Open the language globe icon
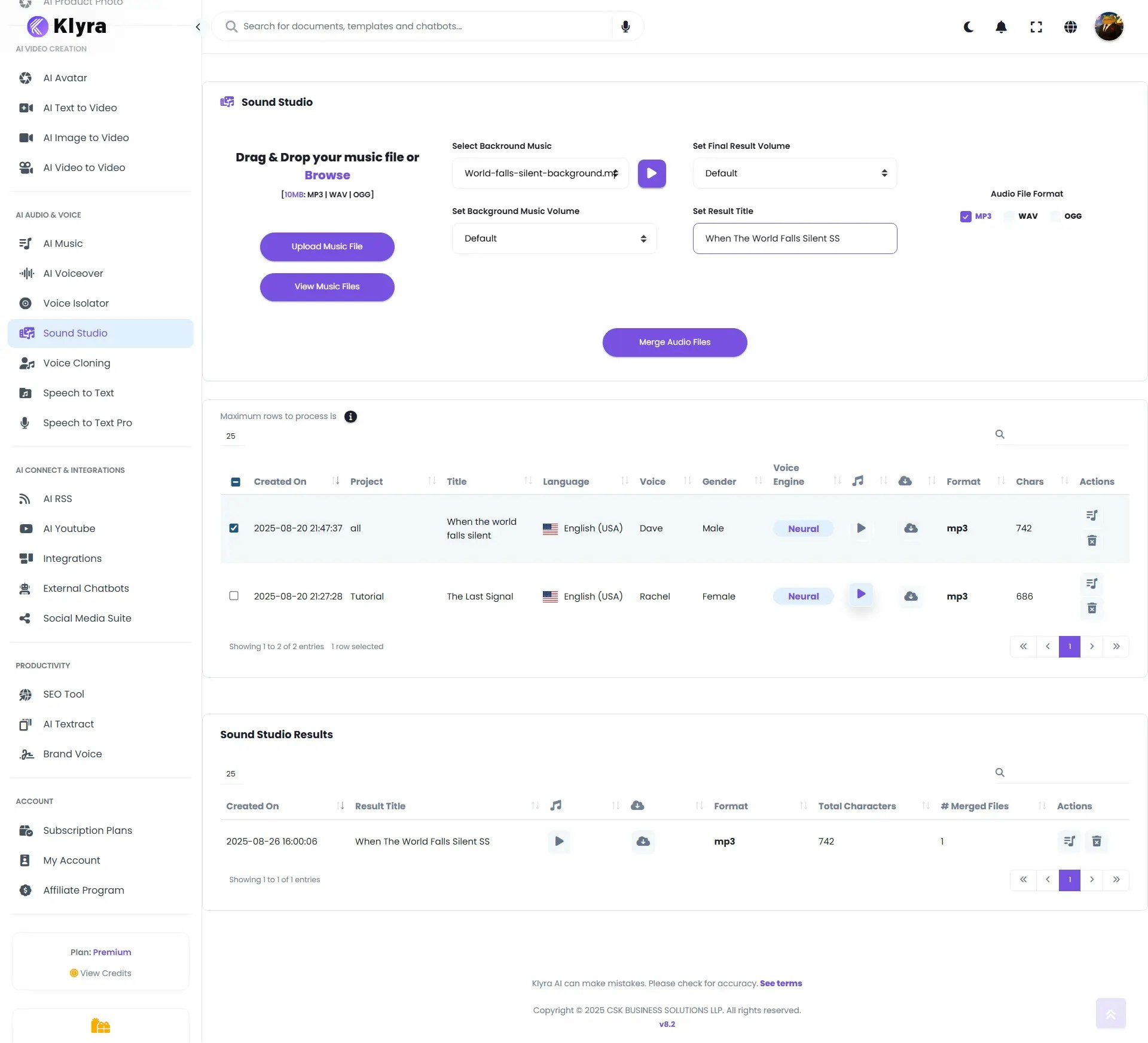This screenshot has width=1148, height=1043. 1070,27
